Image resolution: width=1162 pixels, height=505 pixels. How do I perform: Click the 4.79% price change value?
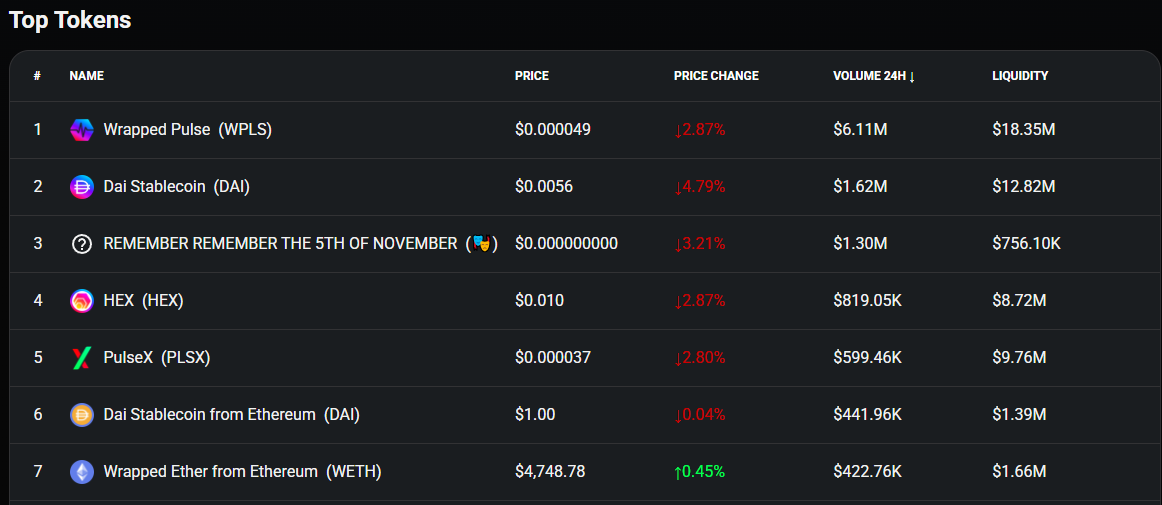[700, 187]
